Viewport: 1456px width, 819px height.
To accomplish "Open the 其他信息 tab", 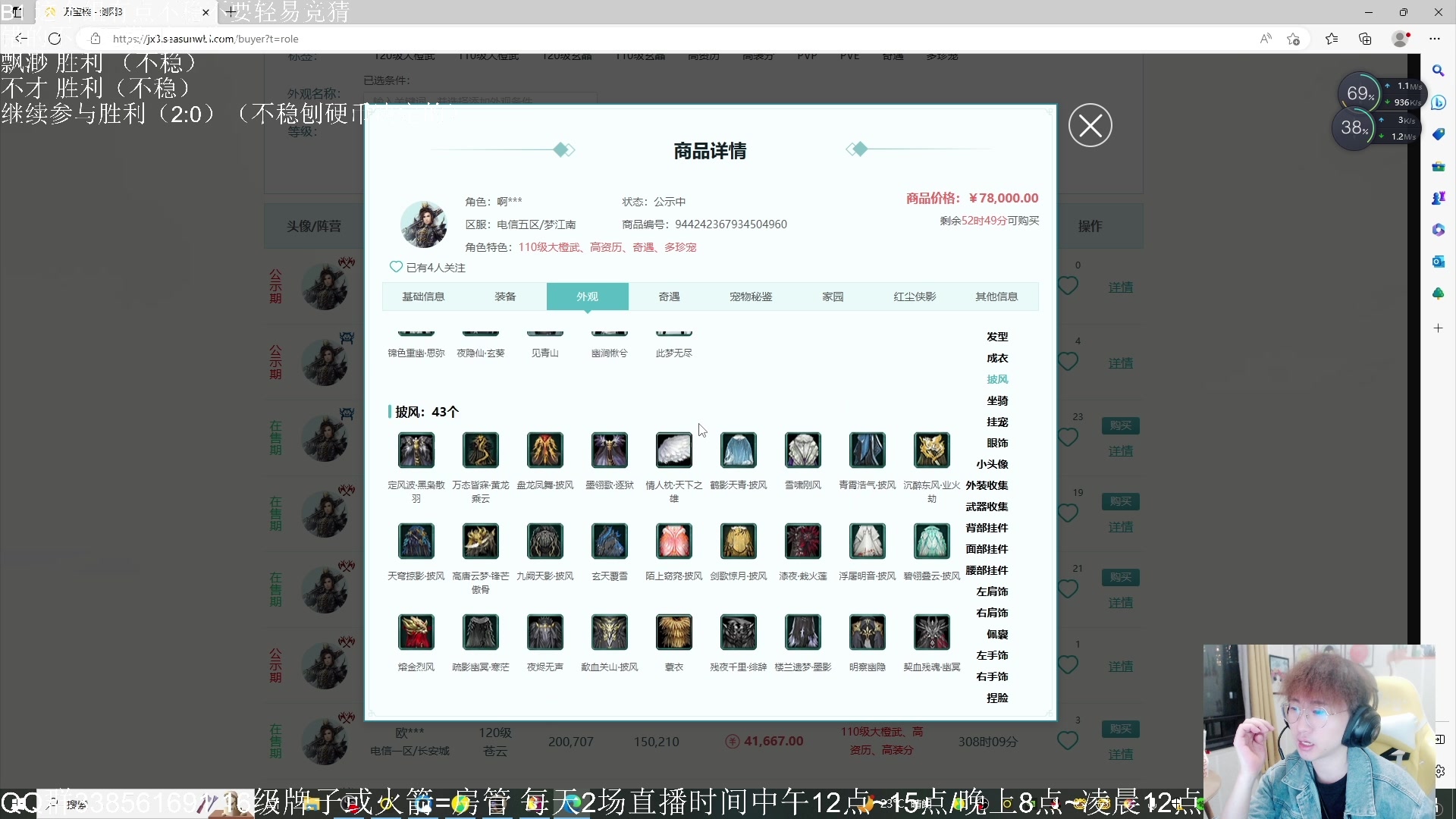I will [996, 297].
